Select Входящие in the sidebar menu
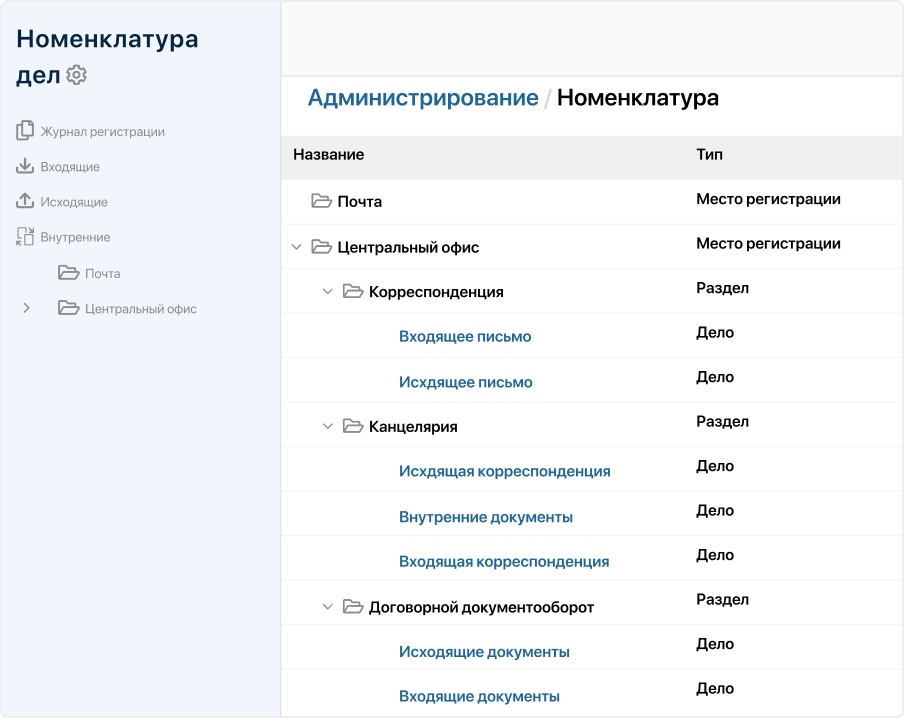Viewport: 904px width, 718px height. (x=73, y=166)
